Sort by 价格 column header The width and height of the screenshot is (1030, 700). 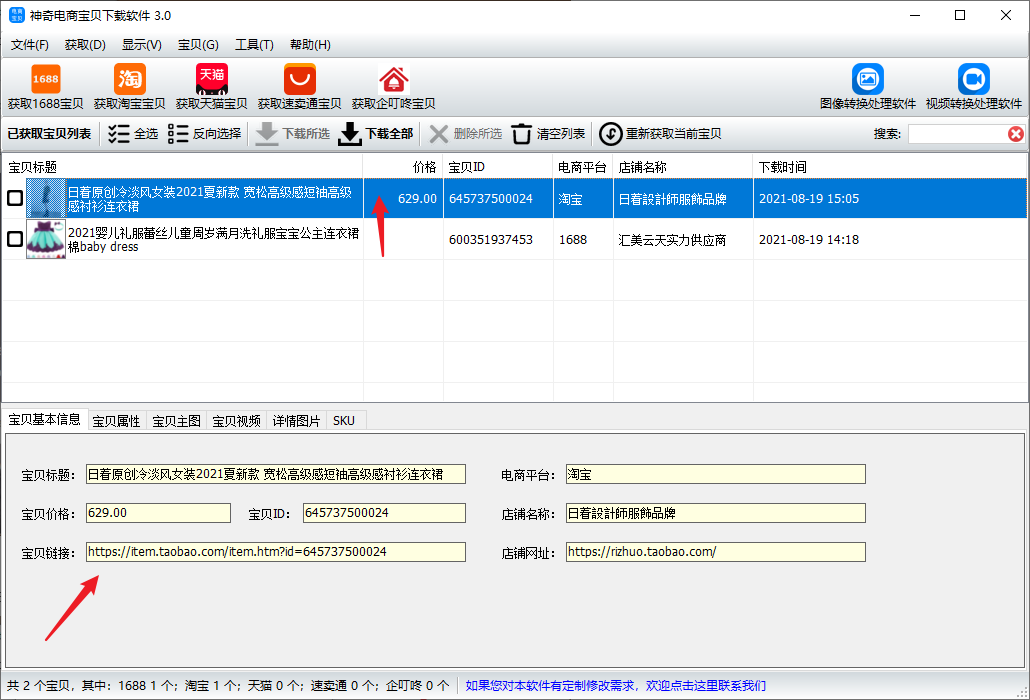403,167
